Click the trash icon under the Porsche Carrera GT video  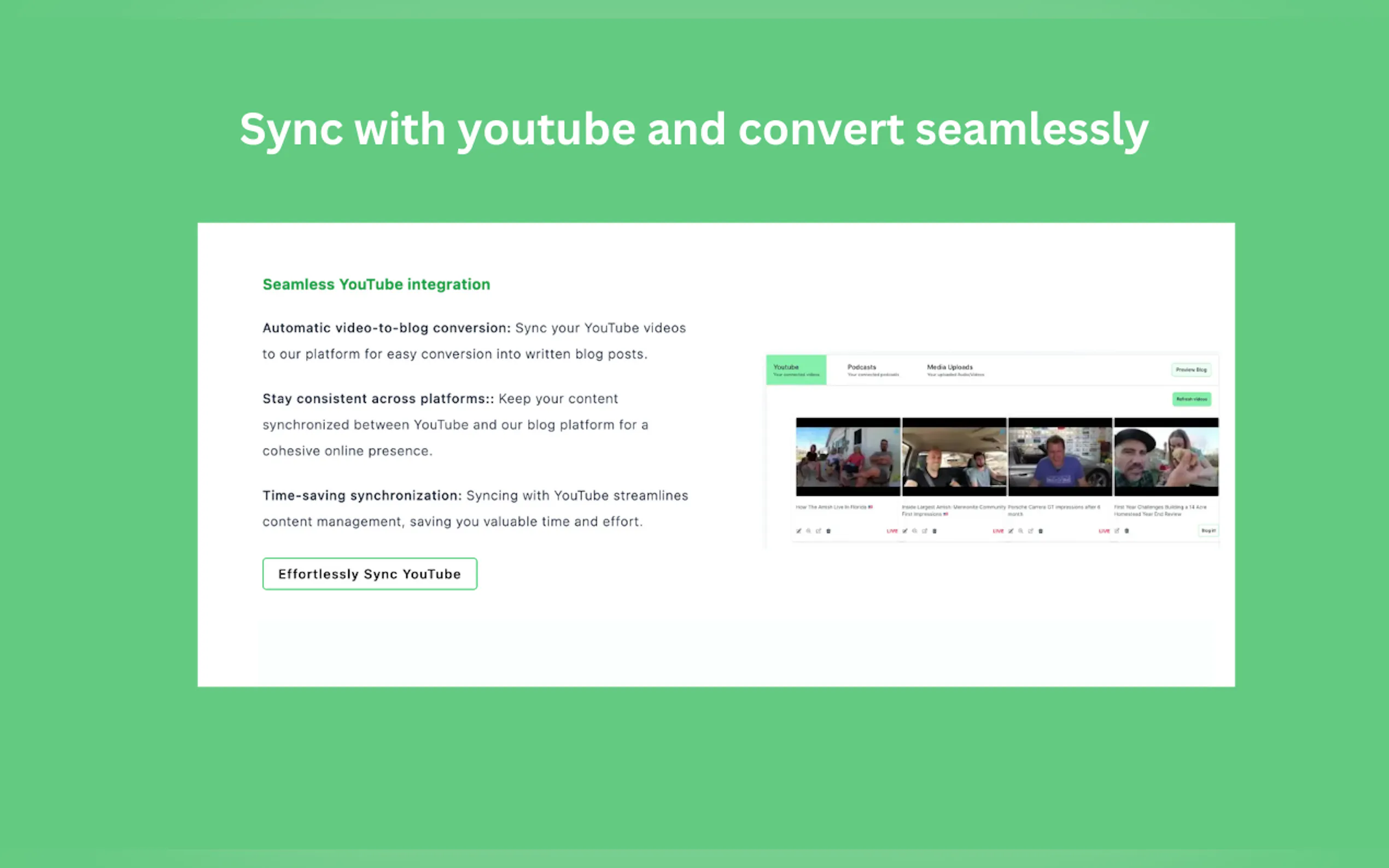(x=1041, y=531)
